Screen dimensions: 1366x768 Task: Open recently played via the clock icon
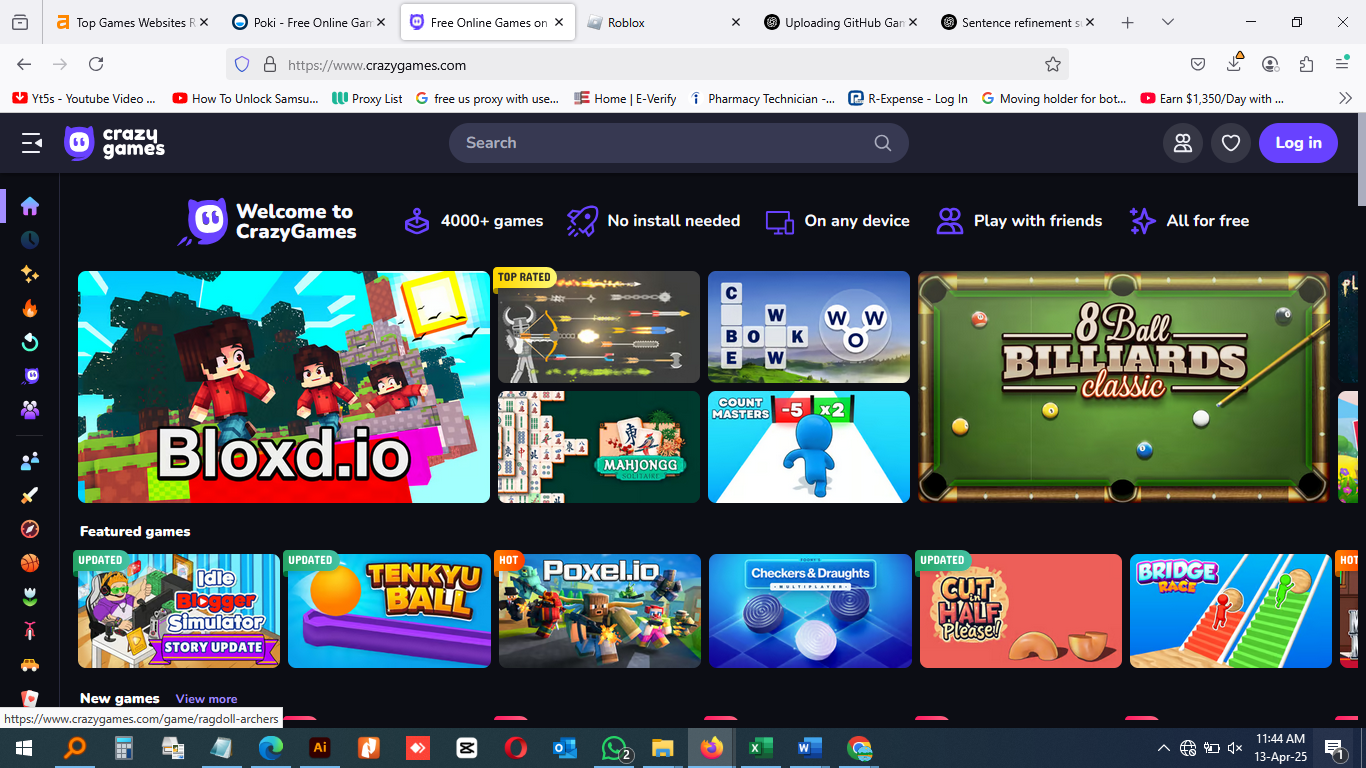point(30,240)
